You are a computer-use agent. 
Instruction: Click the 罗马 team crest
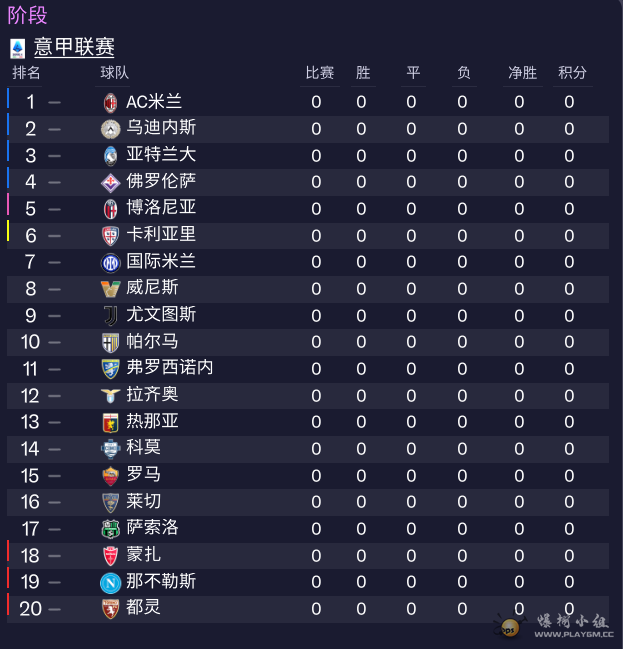(x=111, y=476)
